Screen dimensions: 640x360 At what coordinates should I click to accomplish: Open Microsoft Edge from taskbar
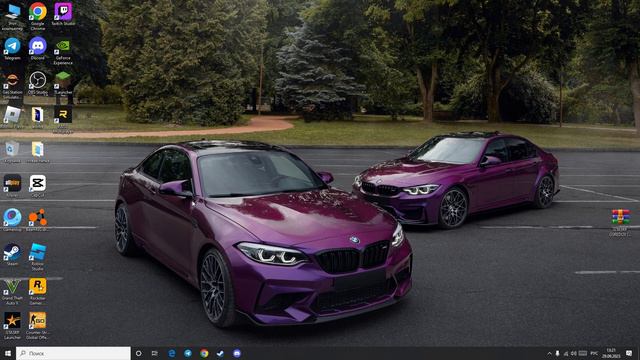tap(172, 353)
